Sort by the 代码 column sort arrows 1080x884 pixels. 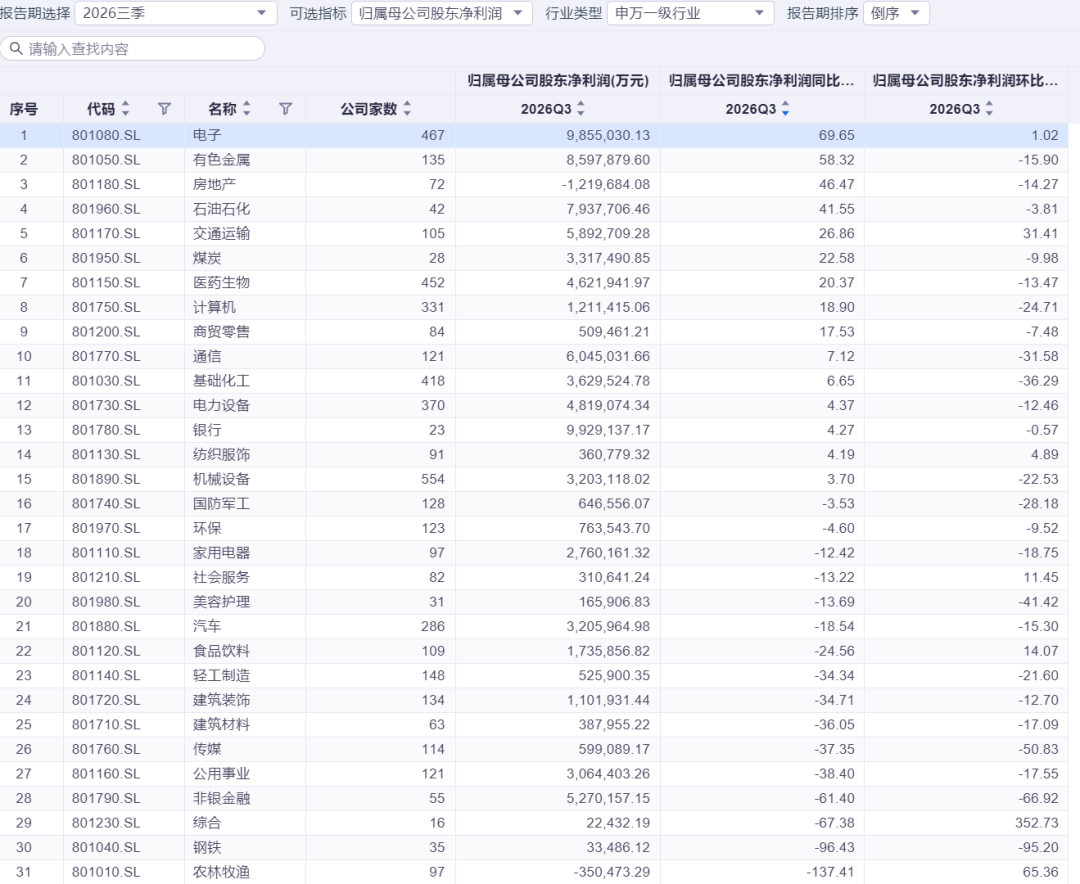pos(125,108)
